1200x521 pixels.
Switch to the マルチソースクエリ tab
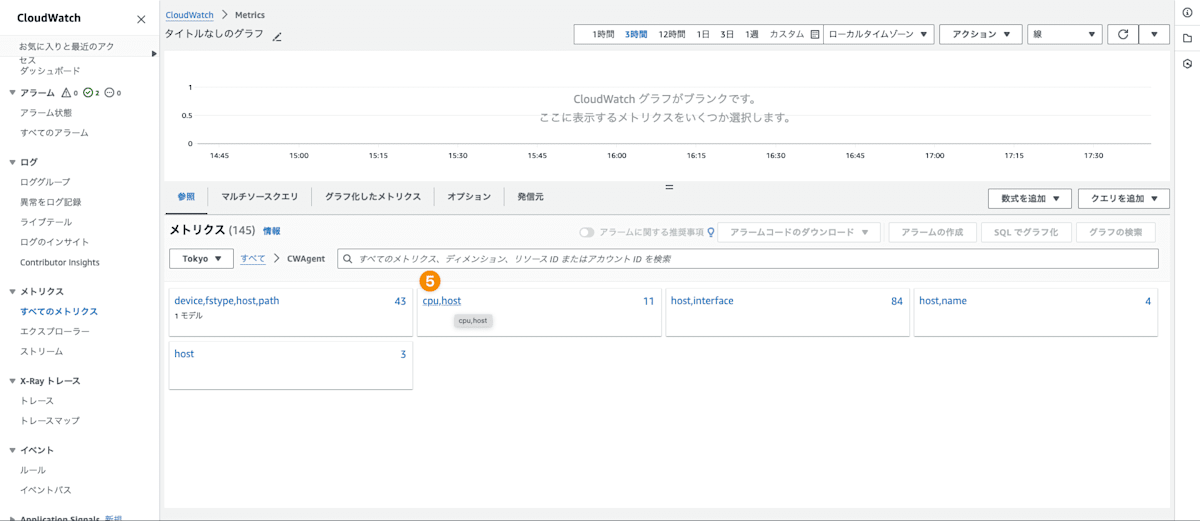[x=259, y=197]
